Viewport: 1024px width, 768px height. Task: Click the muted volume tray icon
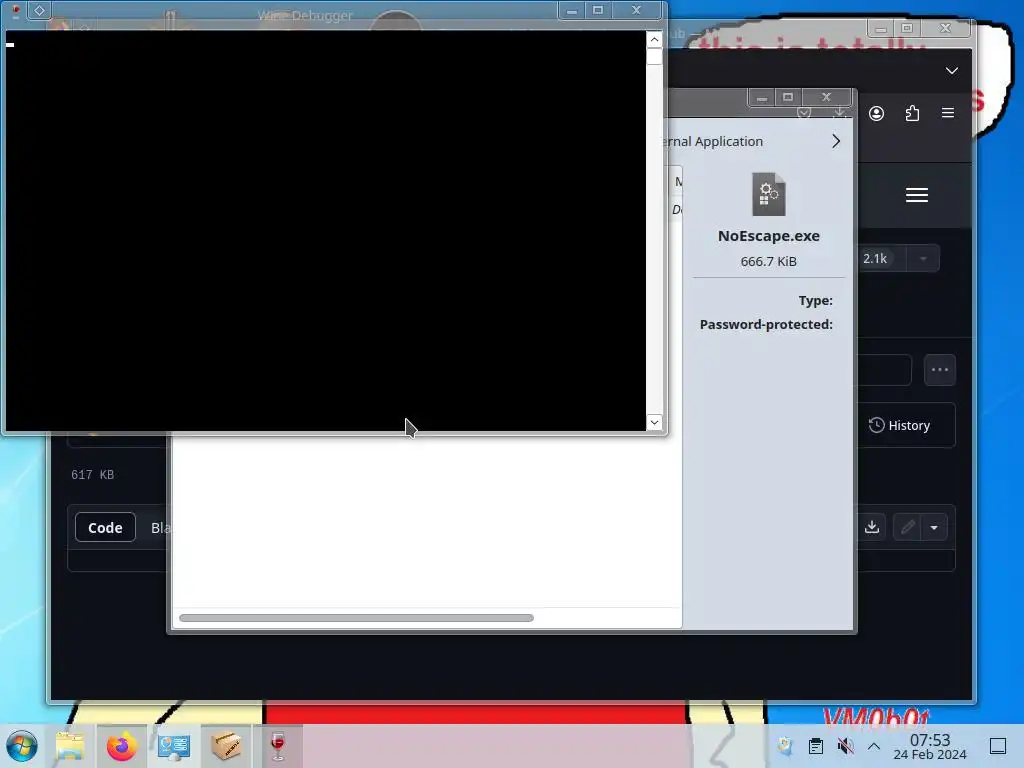tap(845, 746)
